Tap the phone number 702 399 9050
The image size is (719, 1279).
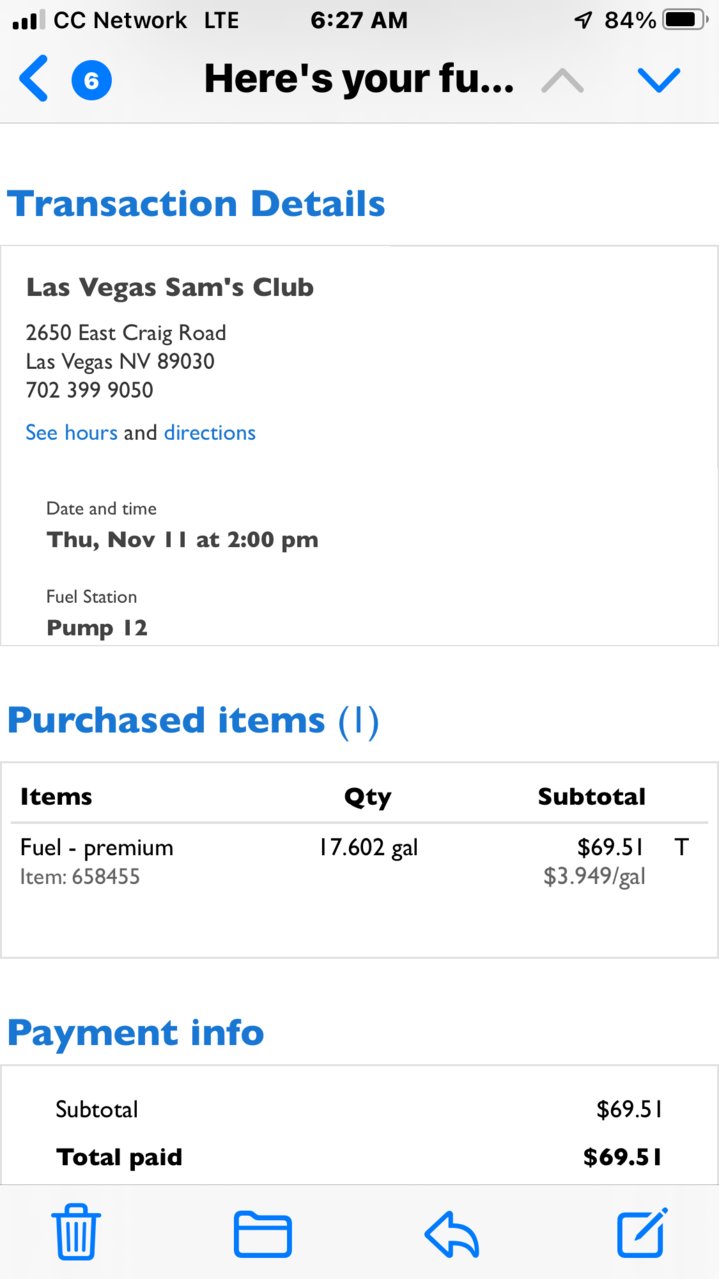[x=90, y=390]
